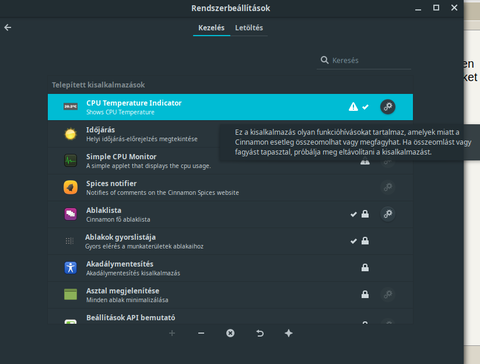This screenshot has height=364, width=480.
Task: Click the plus Add applet button
Action: point(172,333)
